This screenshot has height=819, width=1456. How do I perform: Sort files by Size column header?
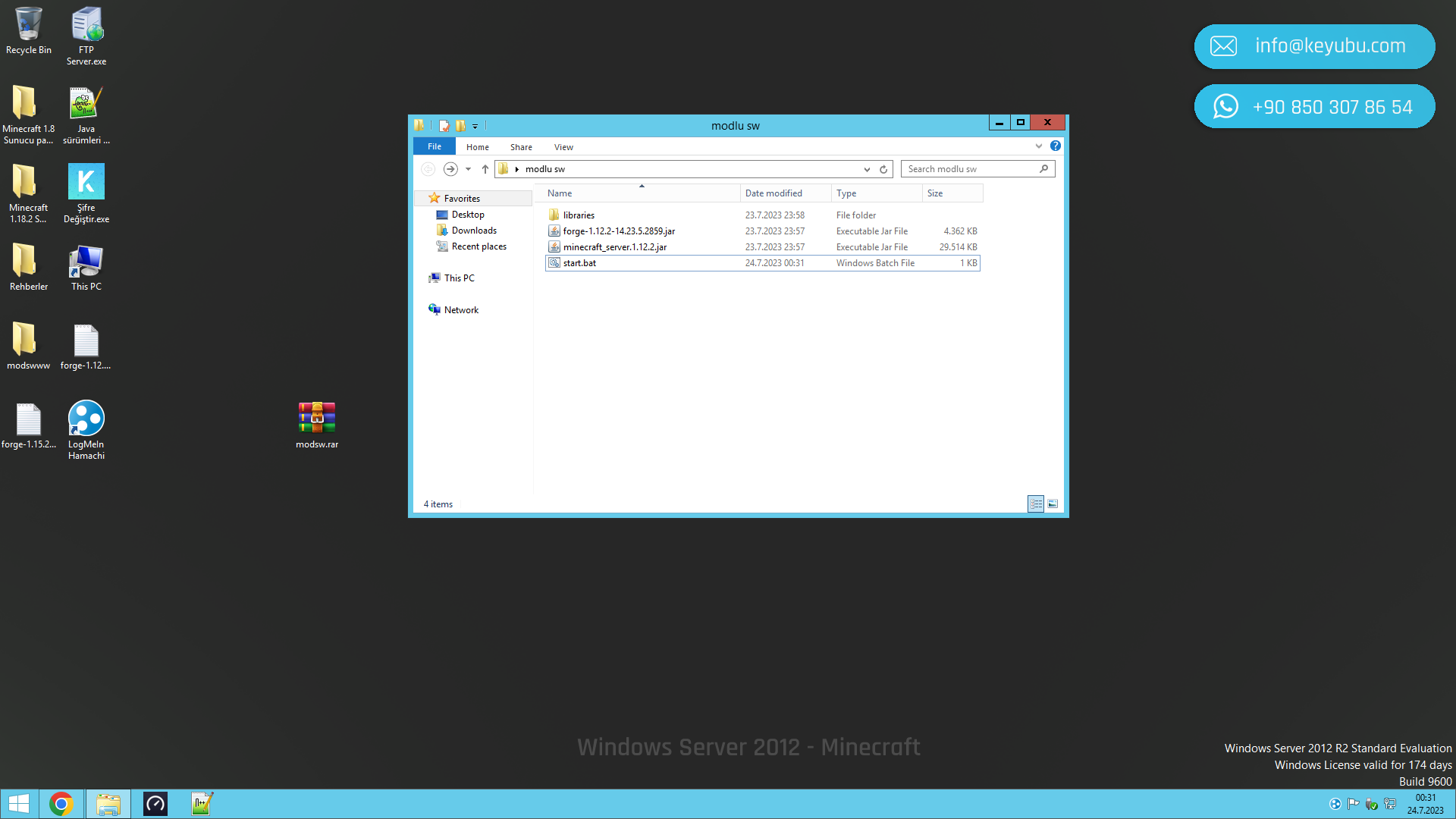(x=935, y=193)
